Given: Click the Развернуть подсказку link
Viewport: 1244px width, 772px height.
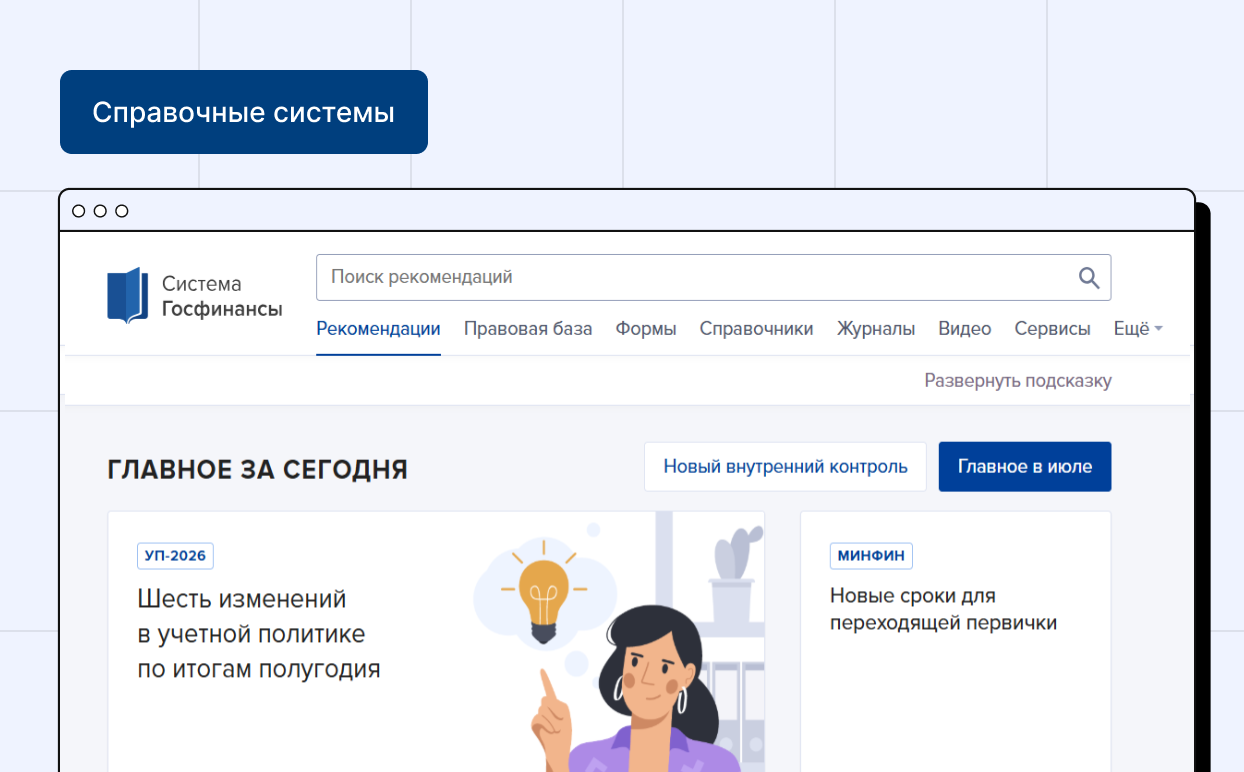Looking at the screenshot, I should tap(1018, 381).
